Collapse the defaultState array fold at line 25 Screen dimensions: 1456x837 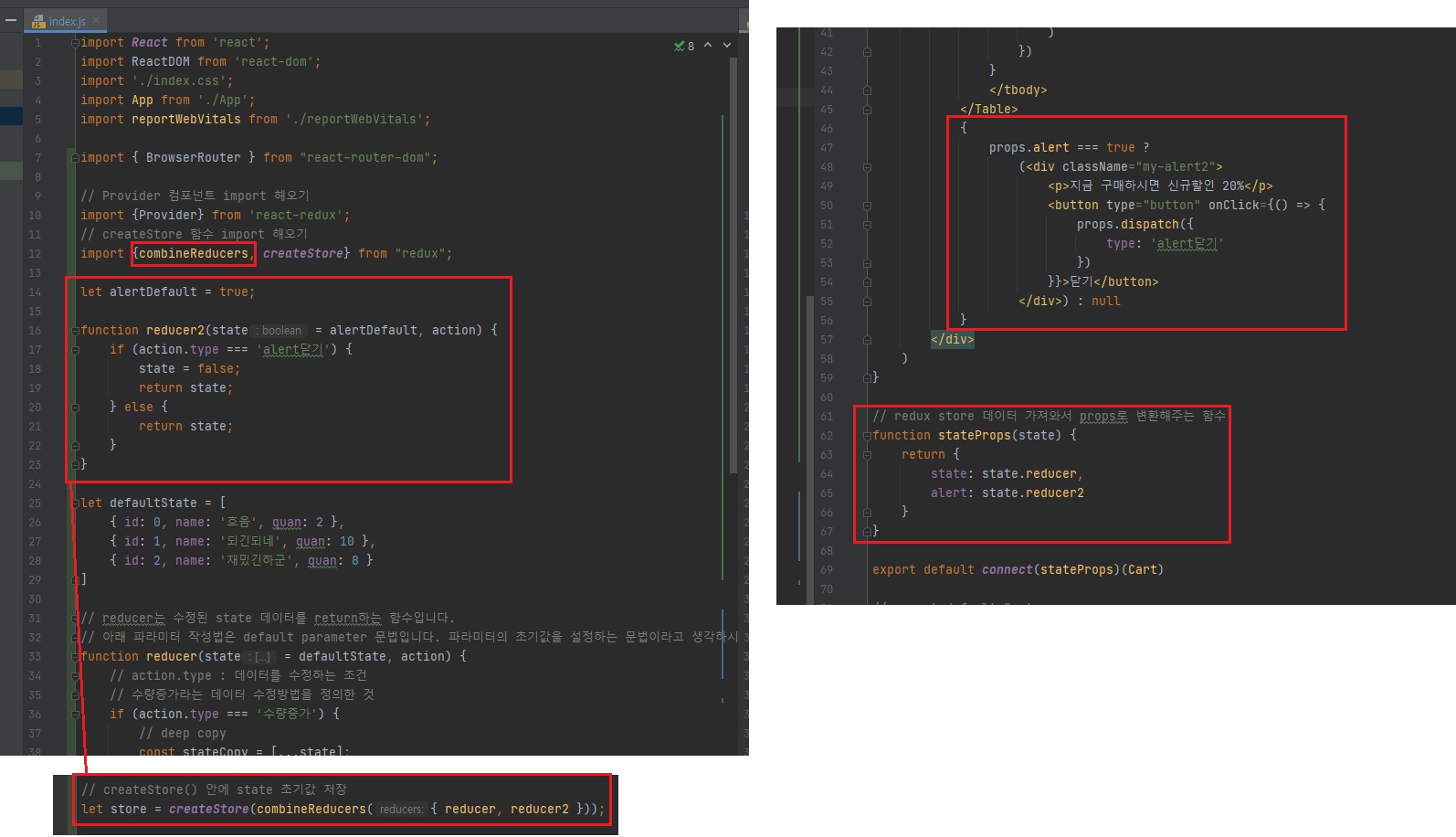(x=75, y=503)
